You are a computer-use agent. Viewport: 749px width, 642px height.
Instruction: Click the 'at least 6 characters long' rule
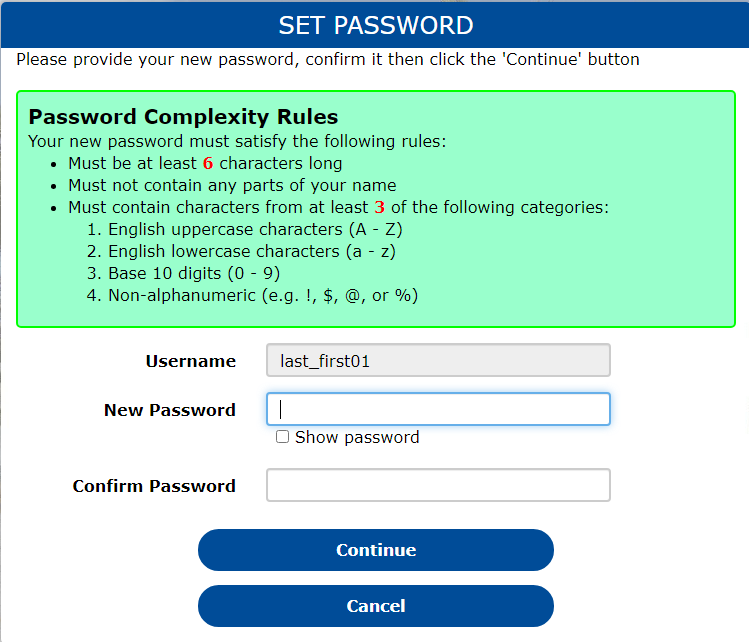click(x=205, y=163)
